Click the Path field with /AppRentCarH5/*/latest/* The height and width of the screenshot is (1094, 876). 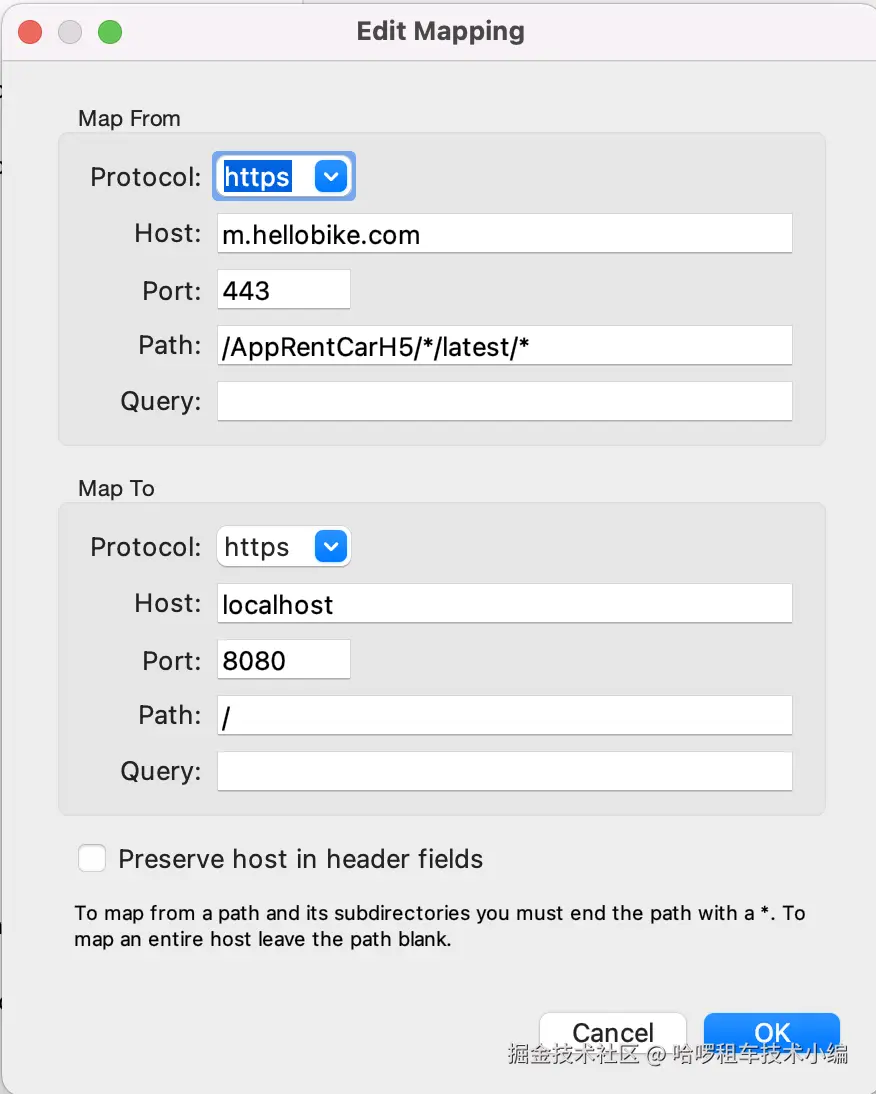[x=504, y=346]
